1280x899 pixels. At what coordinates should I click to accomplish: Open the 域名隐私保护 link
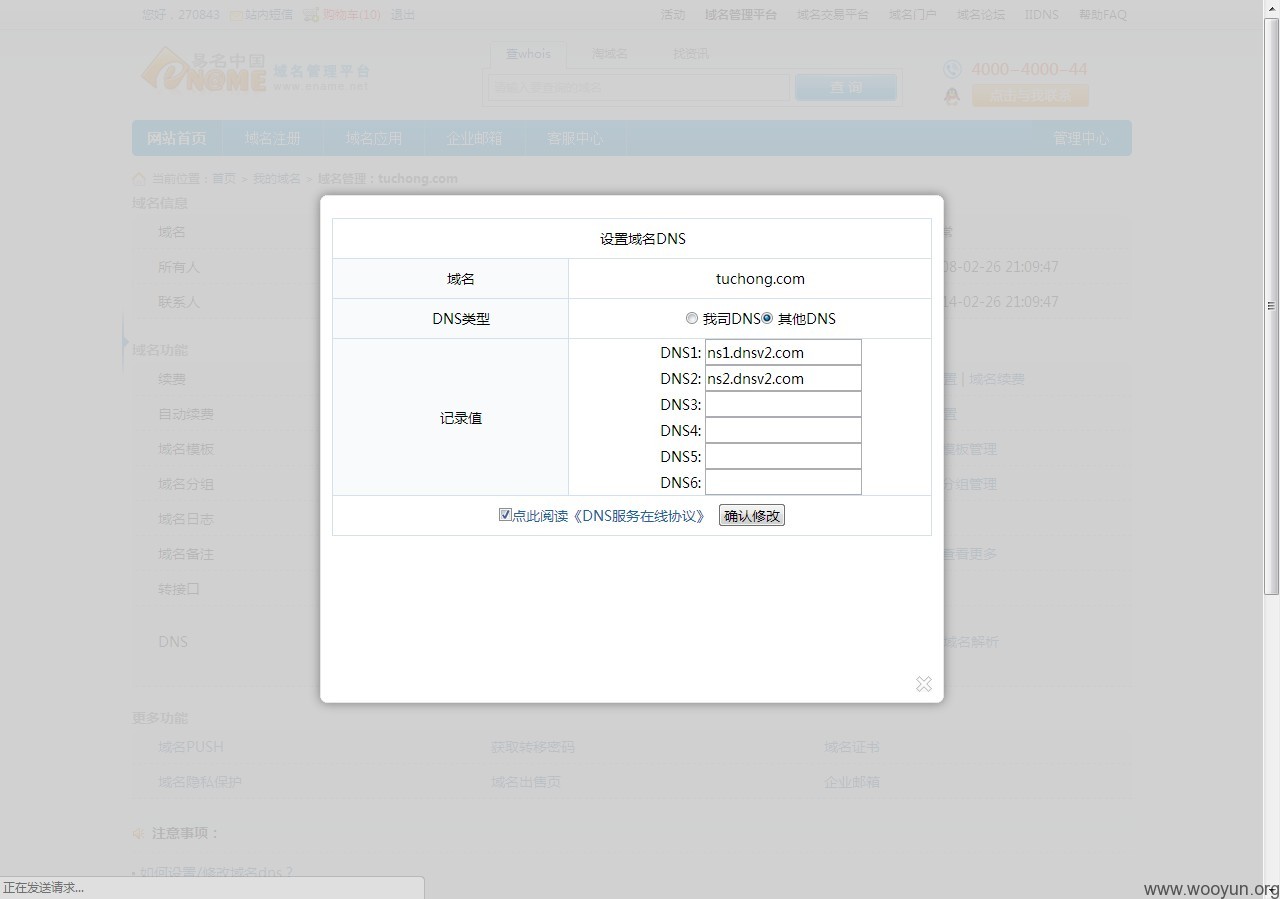pos(200,782)
